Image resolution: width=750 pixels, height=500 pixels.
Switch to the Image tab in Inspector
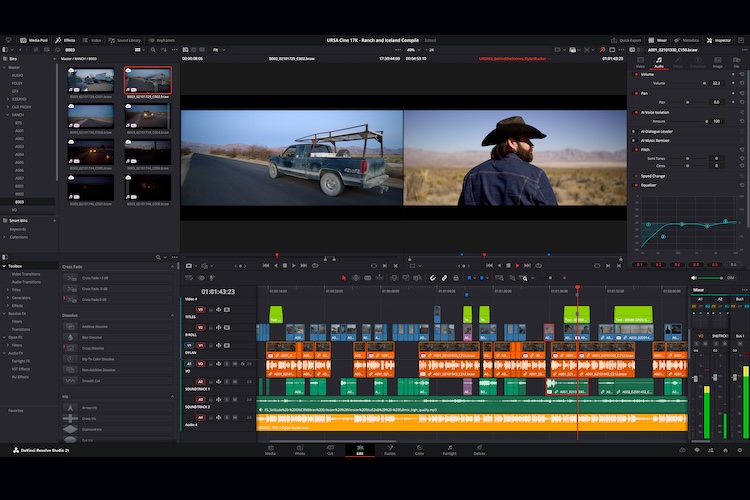(x=717, y=62)
